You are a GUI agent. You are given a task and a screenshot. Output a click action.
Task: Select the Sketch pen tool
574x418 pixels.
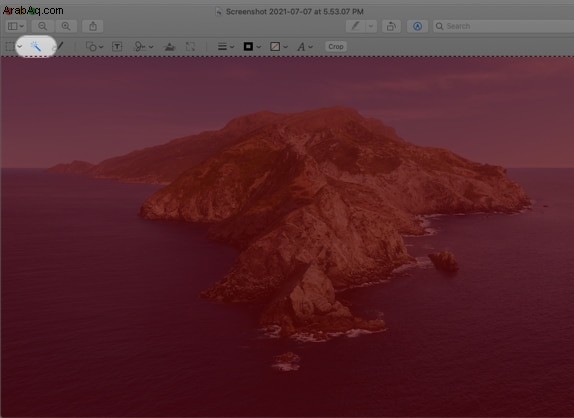(59, 46)
